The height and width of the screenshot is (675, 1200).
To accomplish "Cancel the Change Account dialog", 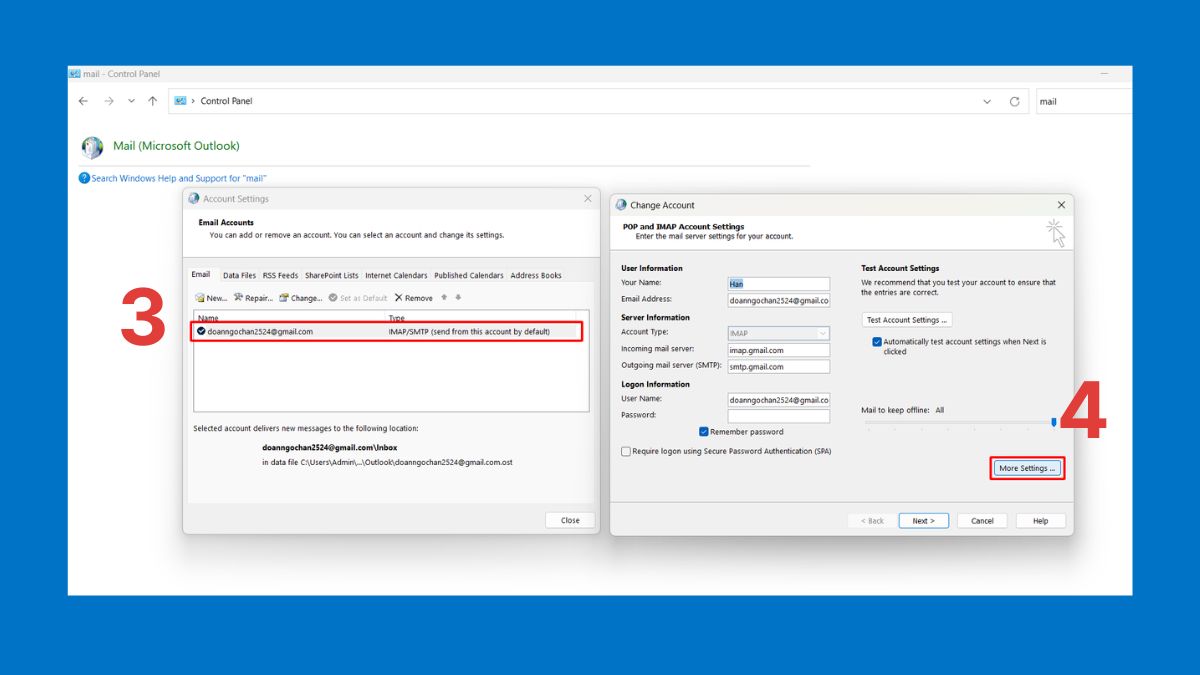I will [x=982, y=521].
